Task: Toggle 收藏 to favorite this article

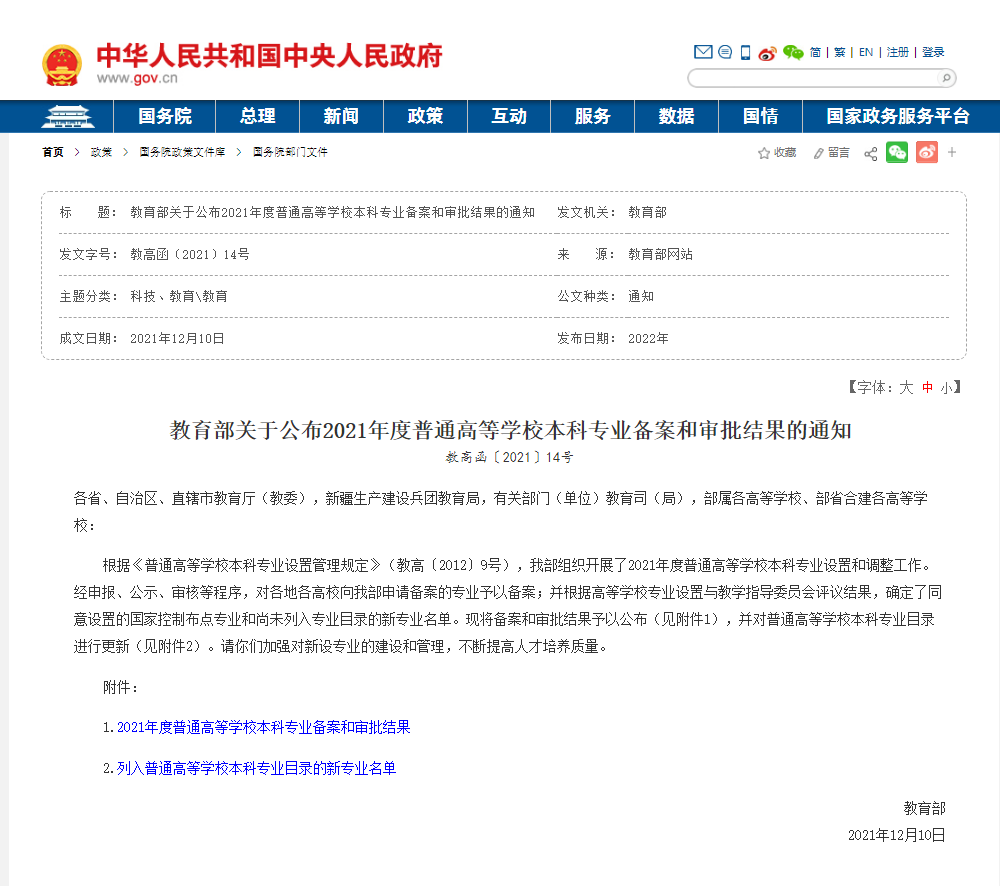Action: tap(778, 152)
